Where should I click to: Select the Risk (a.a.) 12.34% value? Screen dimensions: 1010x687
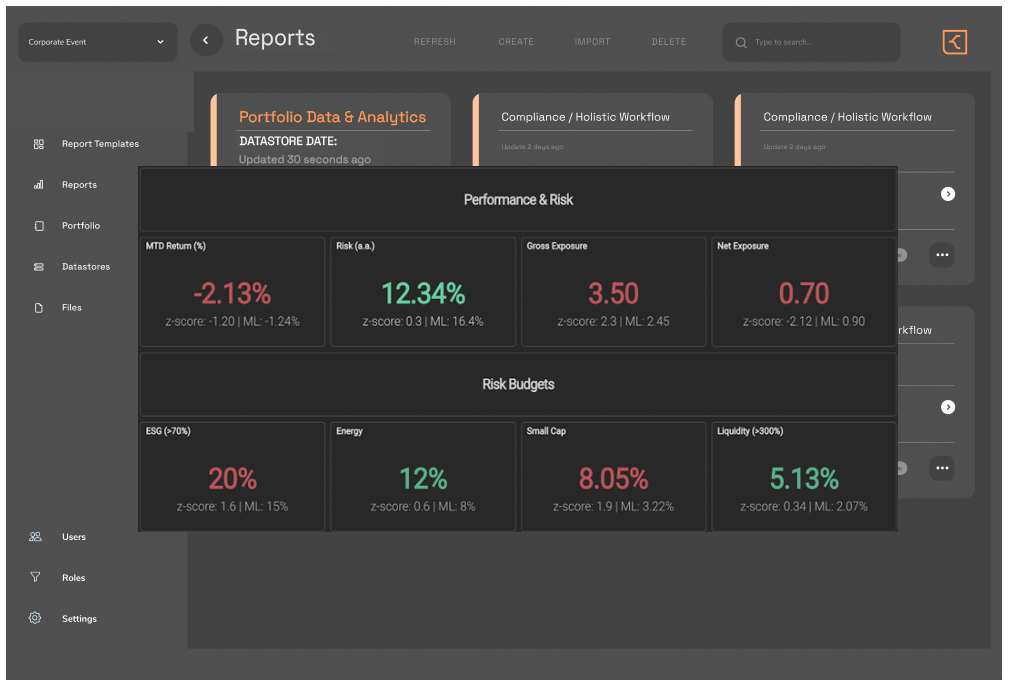tap(423, 294)
